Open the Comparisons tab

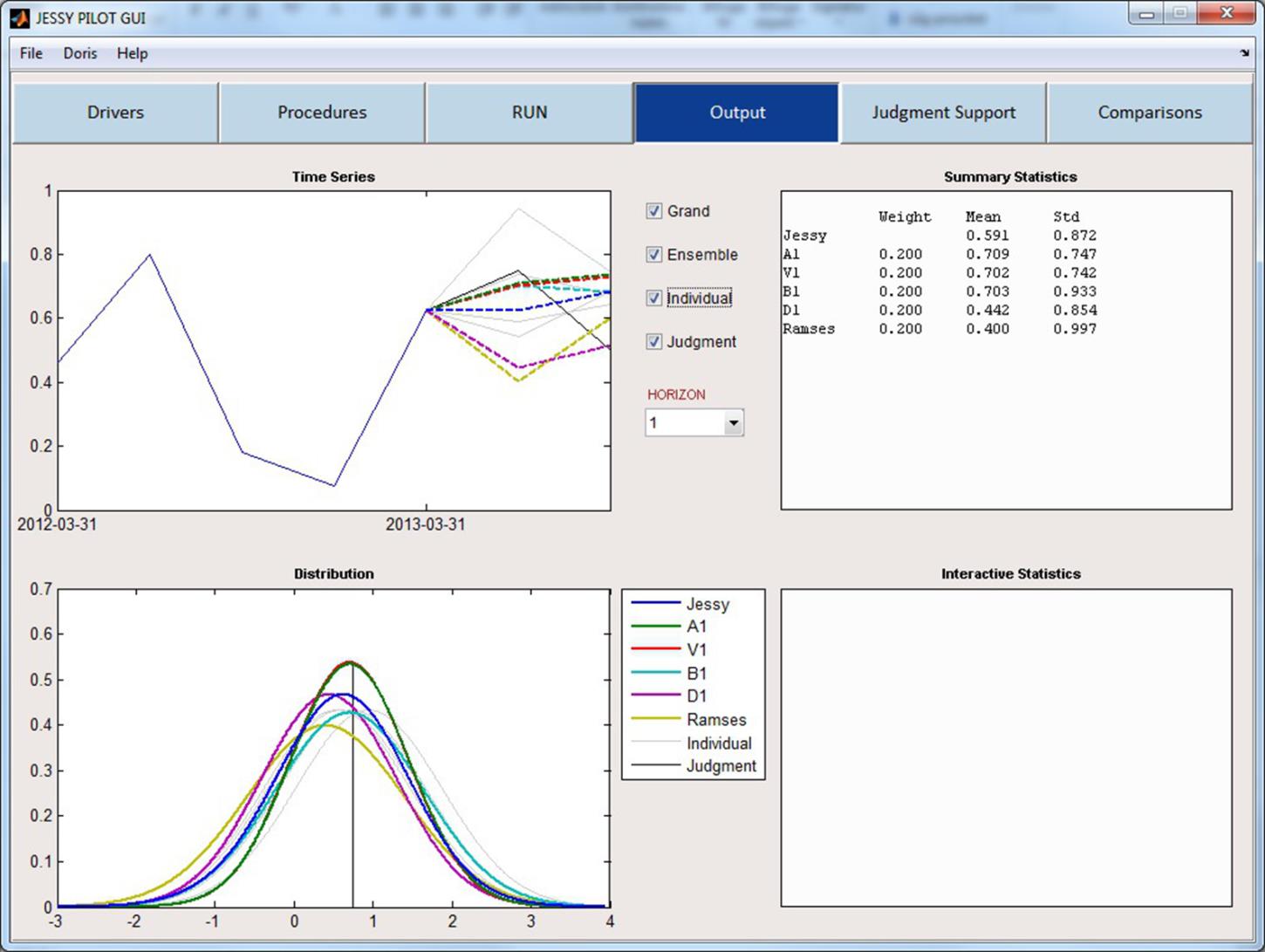tap(1150, 113)
